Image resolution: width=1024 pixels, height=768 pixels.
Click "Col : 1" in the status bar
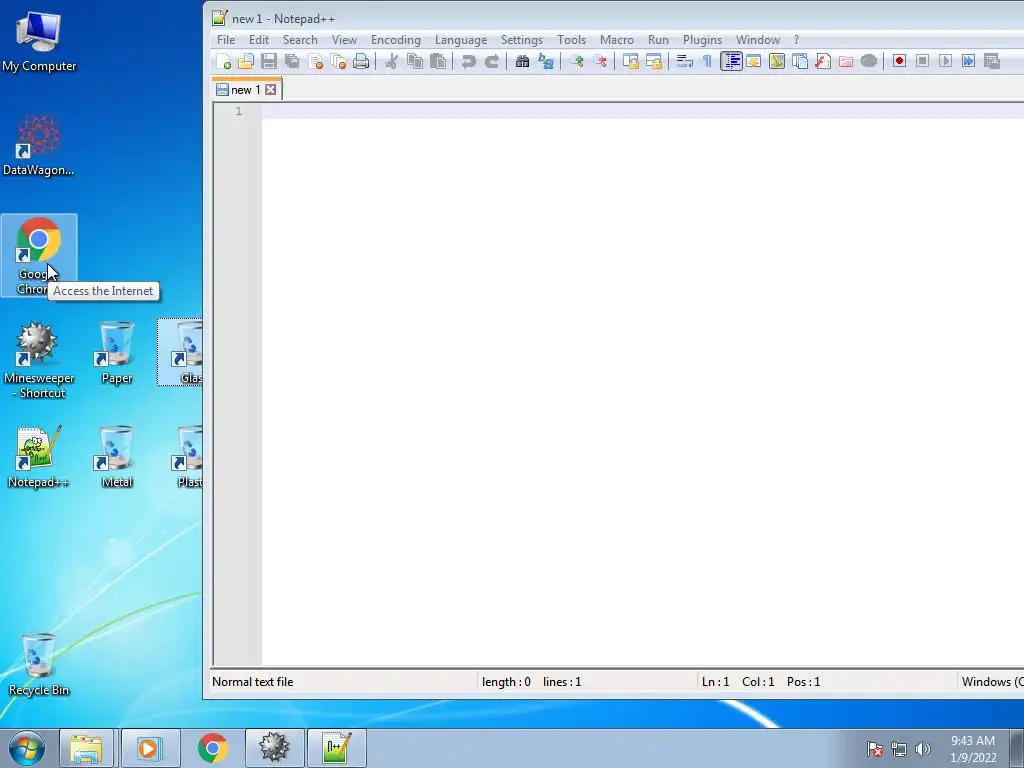(758, 682)
